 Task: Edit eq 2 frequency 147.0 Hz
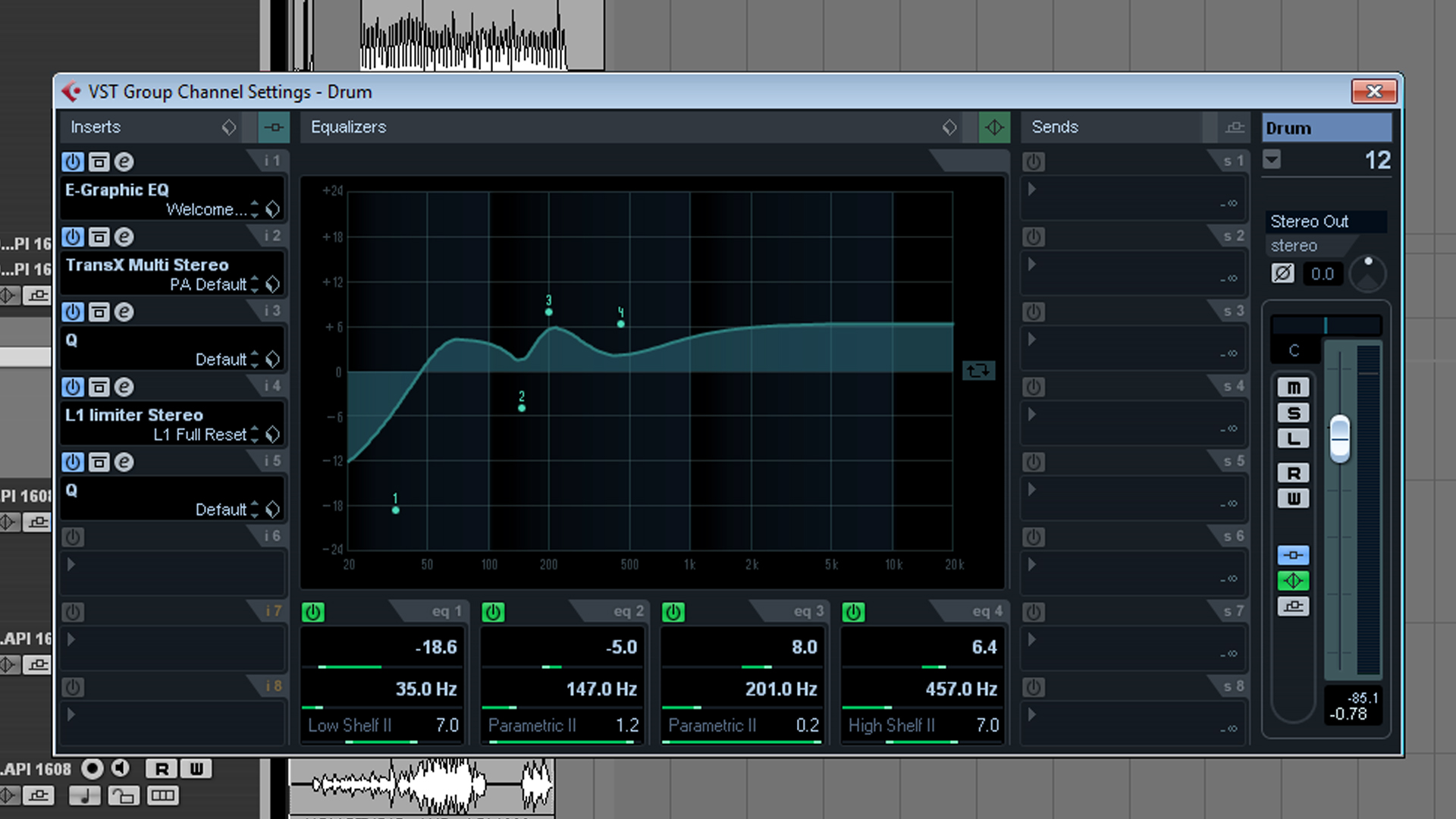601,689
